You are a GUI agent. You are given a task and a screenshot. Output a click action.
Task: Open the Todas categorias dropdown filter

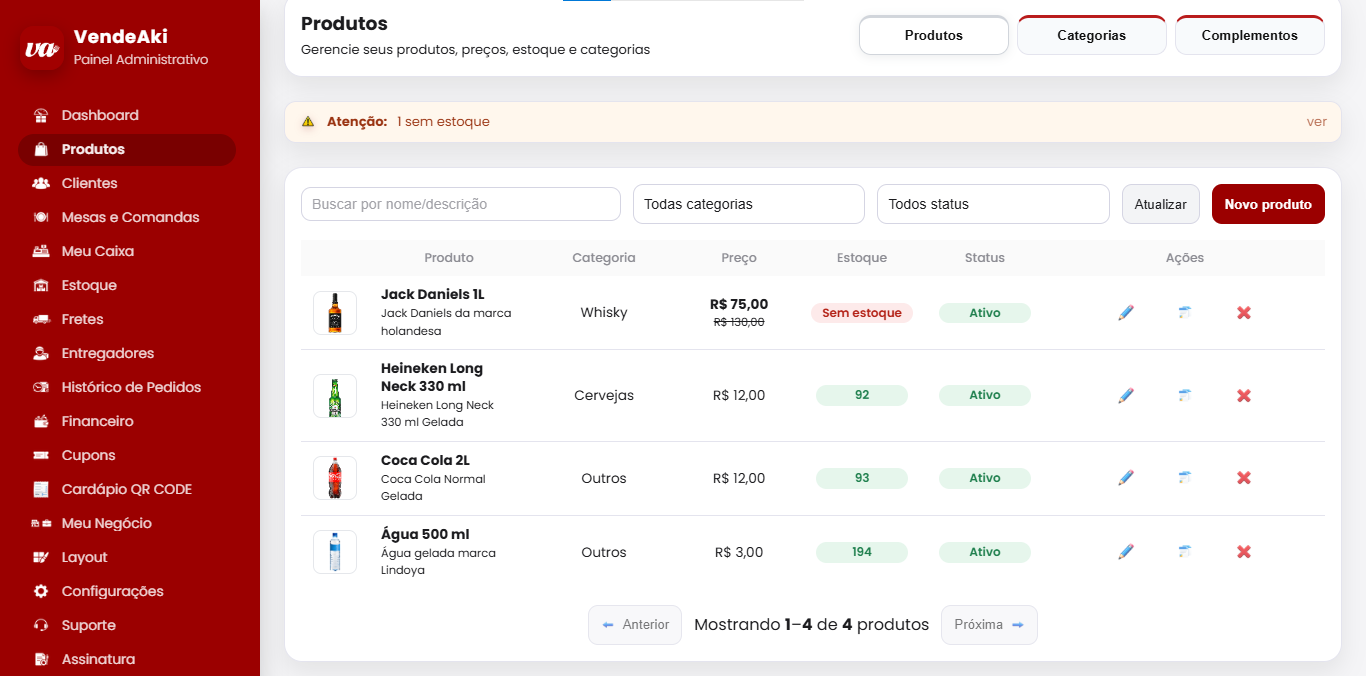(x=748, y=204)
